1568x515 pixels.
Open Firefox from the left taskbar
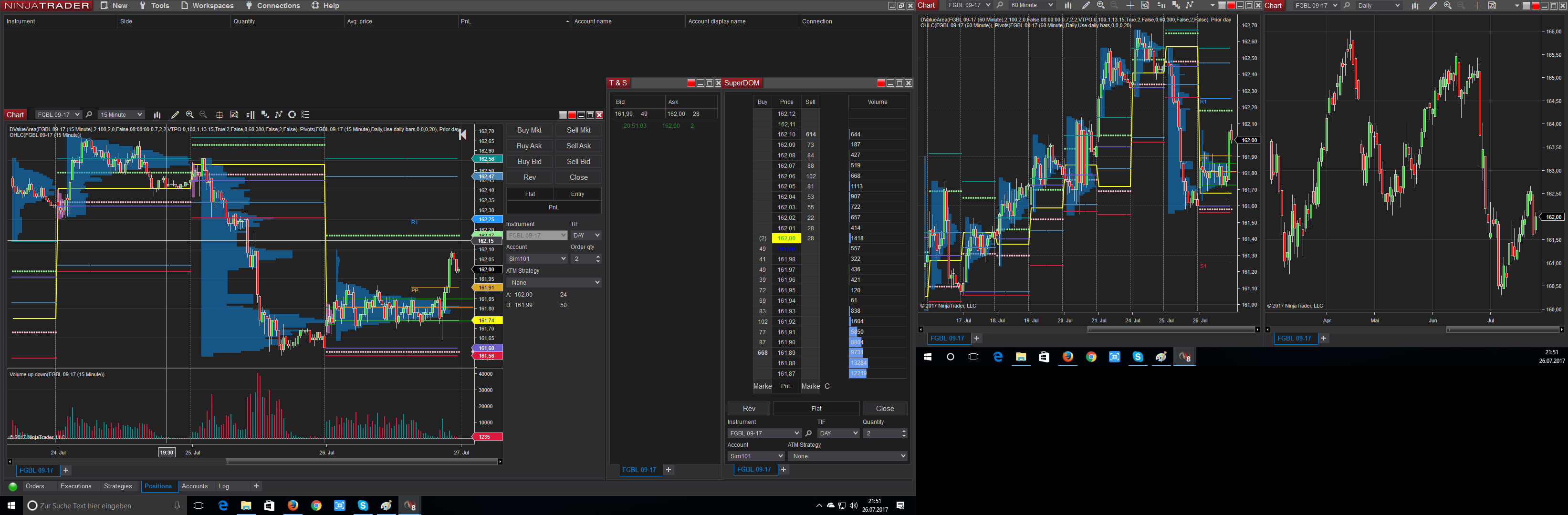tap(293, 505)
